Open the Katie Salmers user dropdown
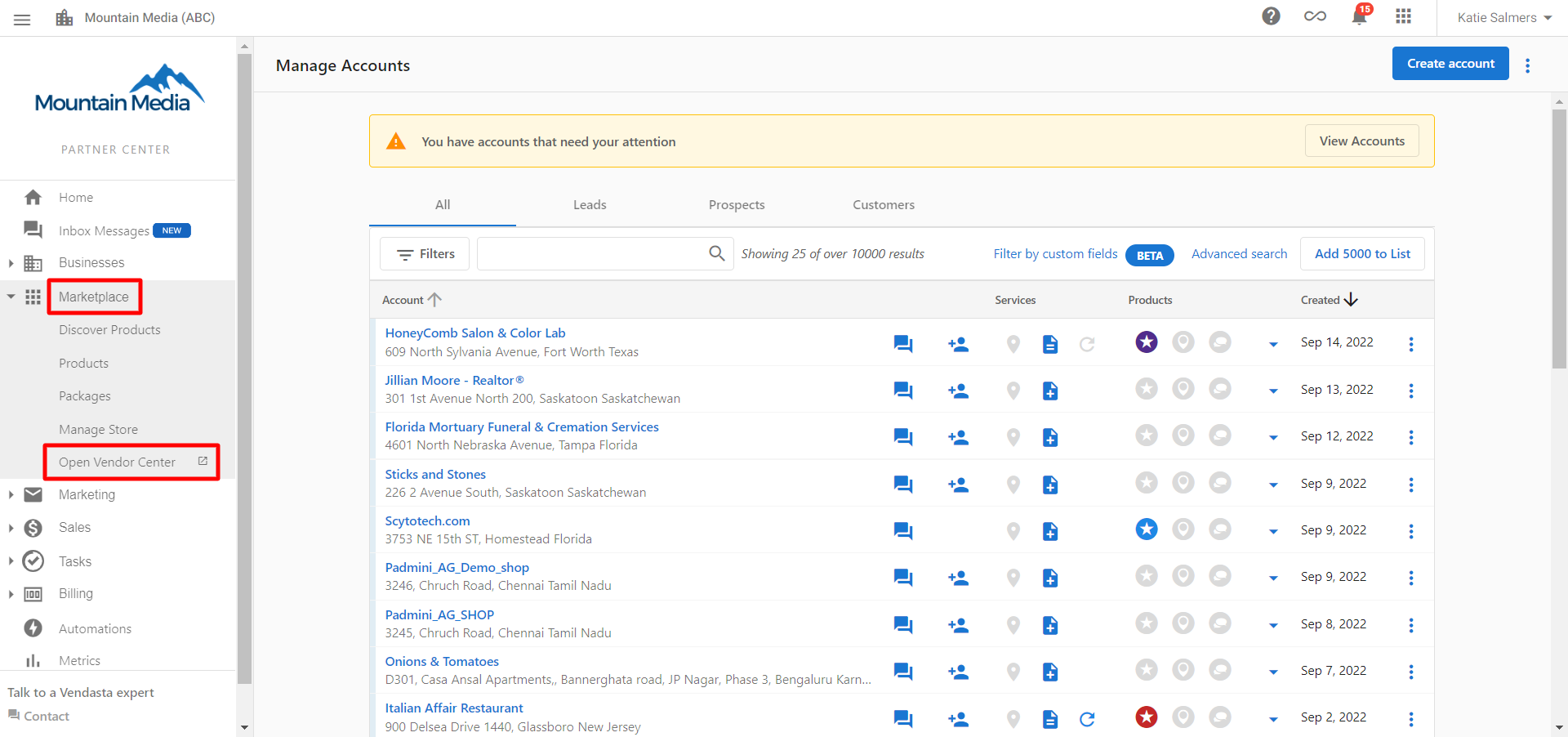 (x=1504, y=17)
